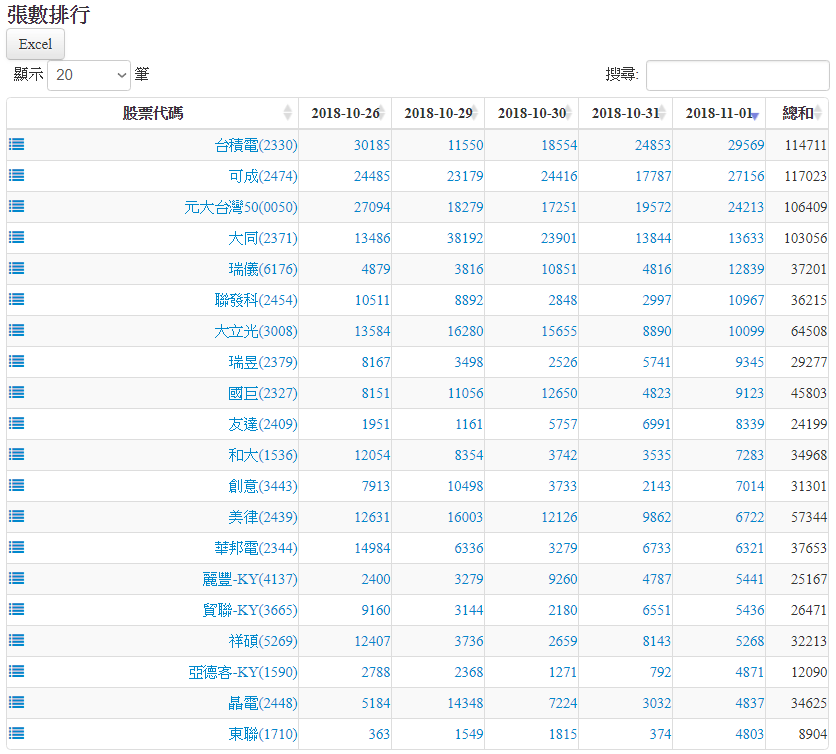
Task: Sort by the 2018-10-26 column header
Action: click(344, 113)
